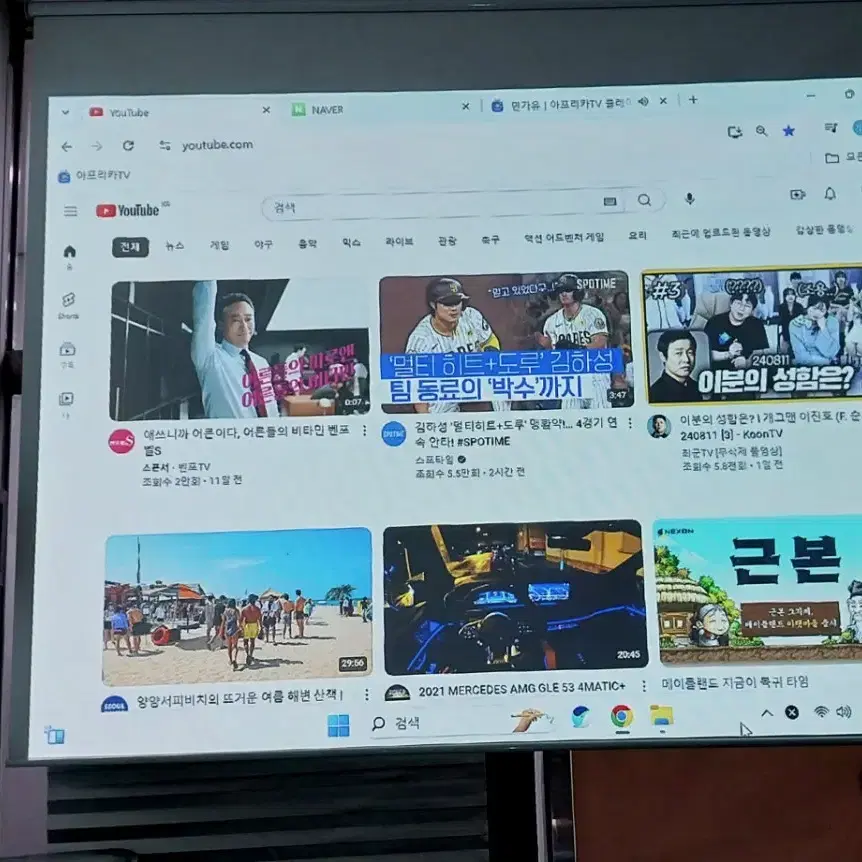Open the YouTube hamburger guide menu
The width and height of the screenshot is (862, 862).
(70, 211)
